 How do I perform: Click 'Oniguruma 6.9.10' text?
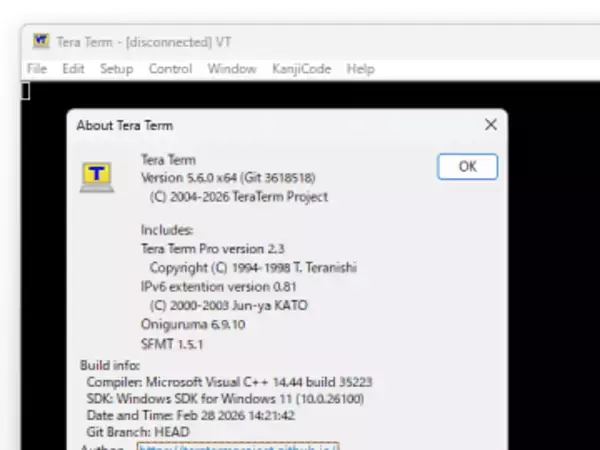(193, 324)
